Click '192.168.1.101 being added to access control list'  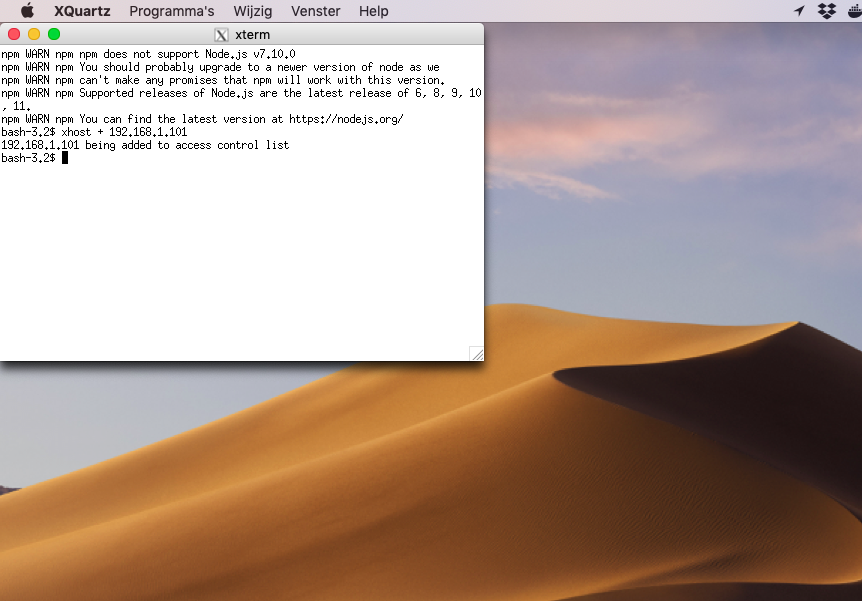pos(145,145)
